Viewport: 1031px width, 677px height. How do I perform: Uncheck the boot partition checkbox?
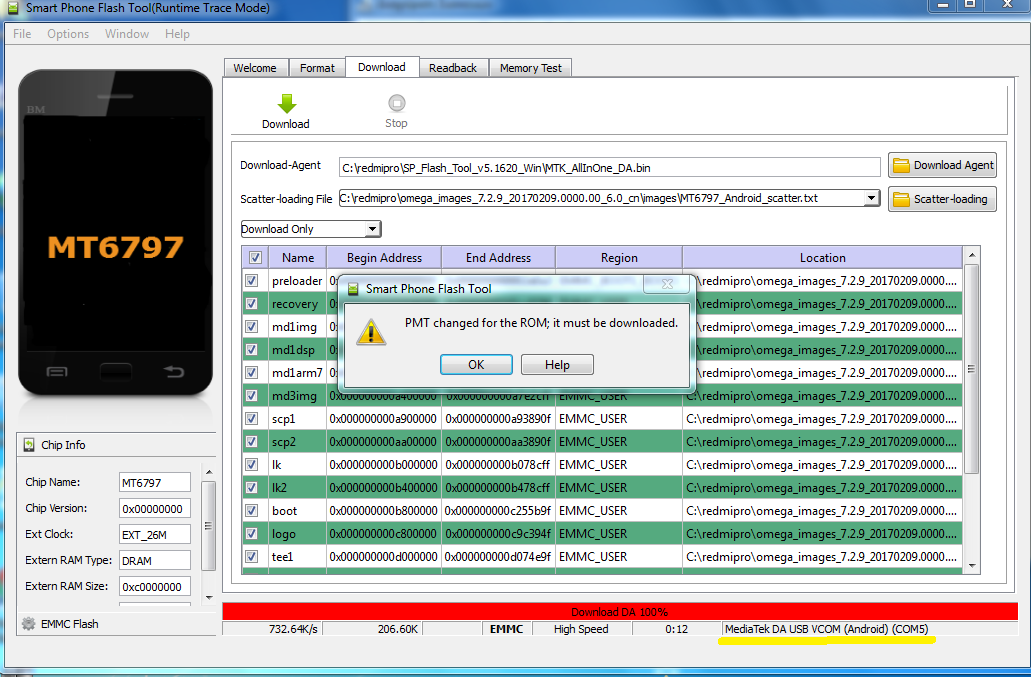tap(252, 511)
